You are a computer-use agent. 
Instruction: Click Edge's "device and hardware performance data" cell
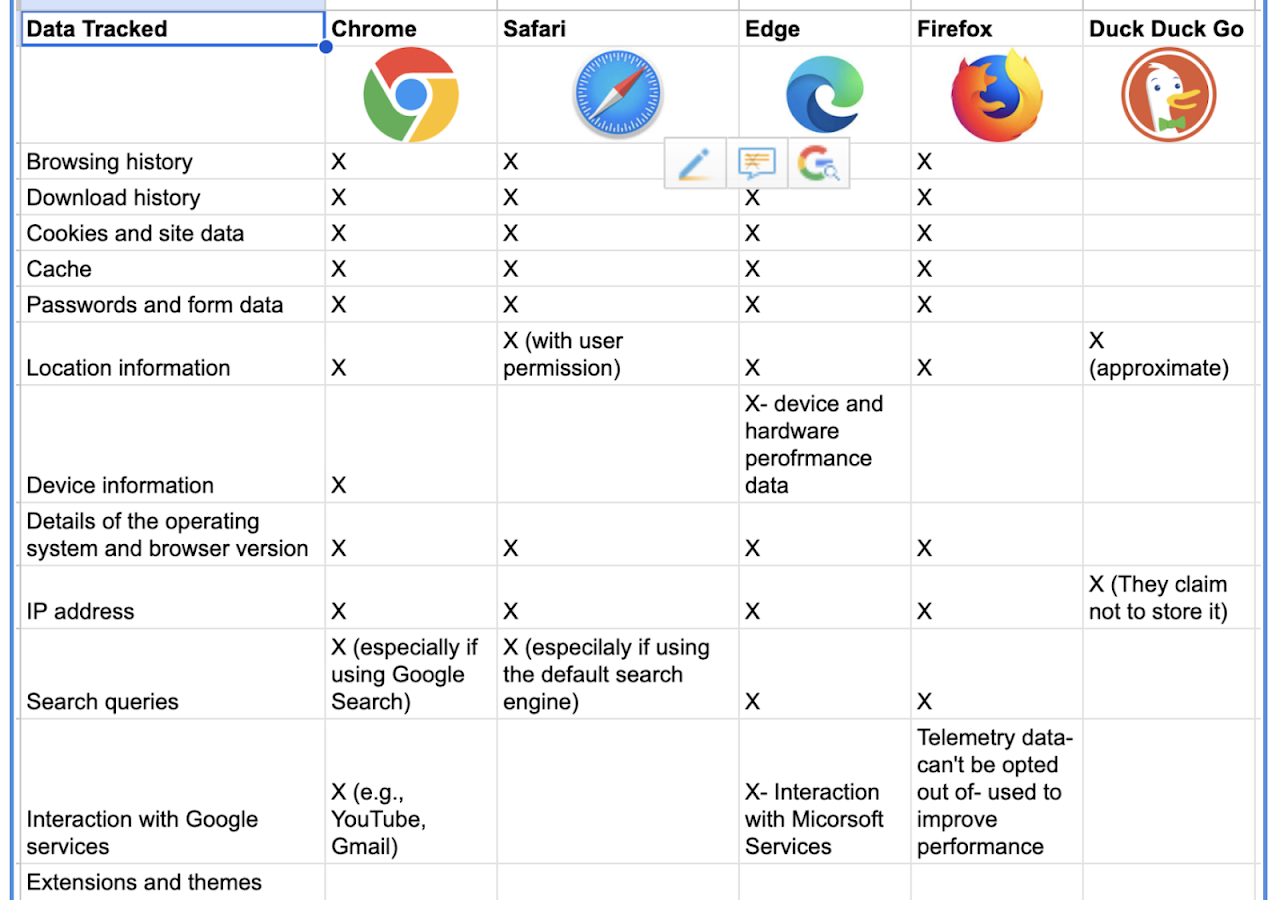point(824,444)
